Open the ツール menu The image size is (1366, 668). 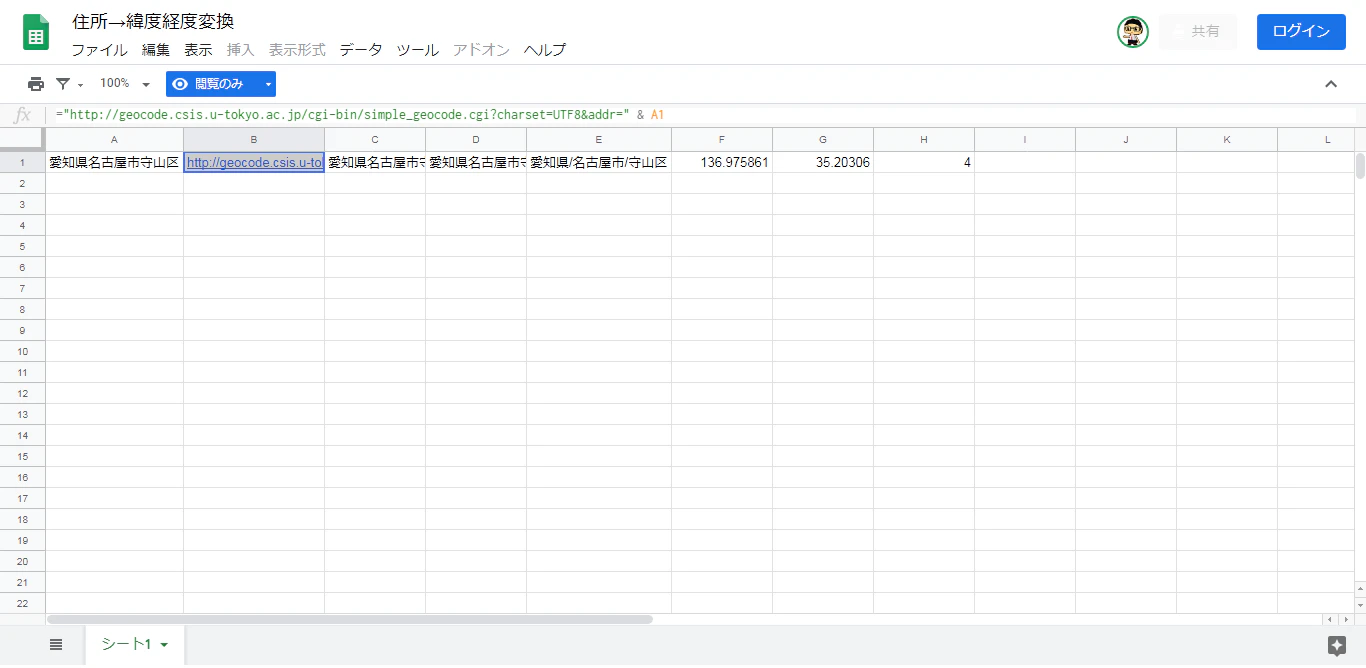(x=418, y=50)
